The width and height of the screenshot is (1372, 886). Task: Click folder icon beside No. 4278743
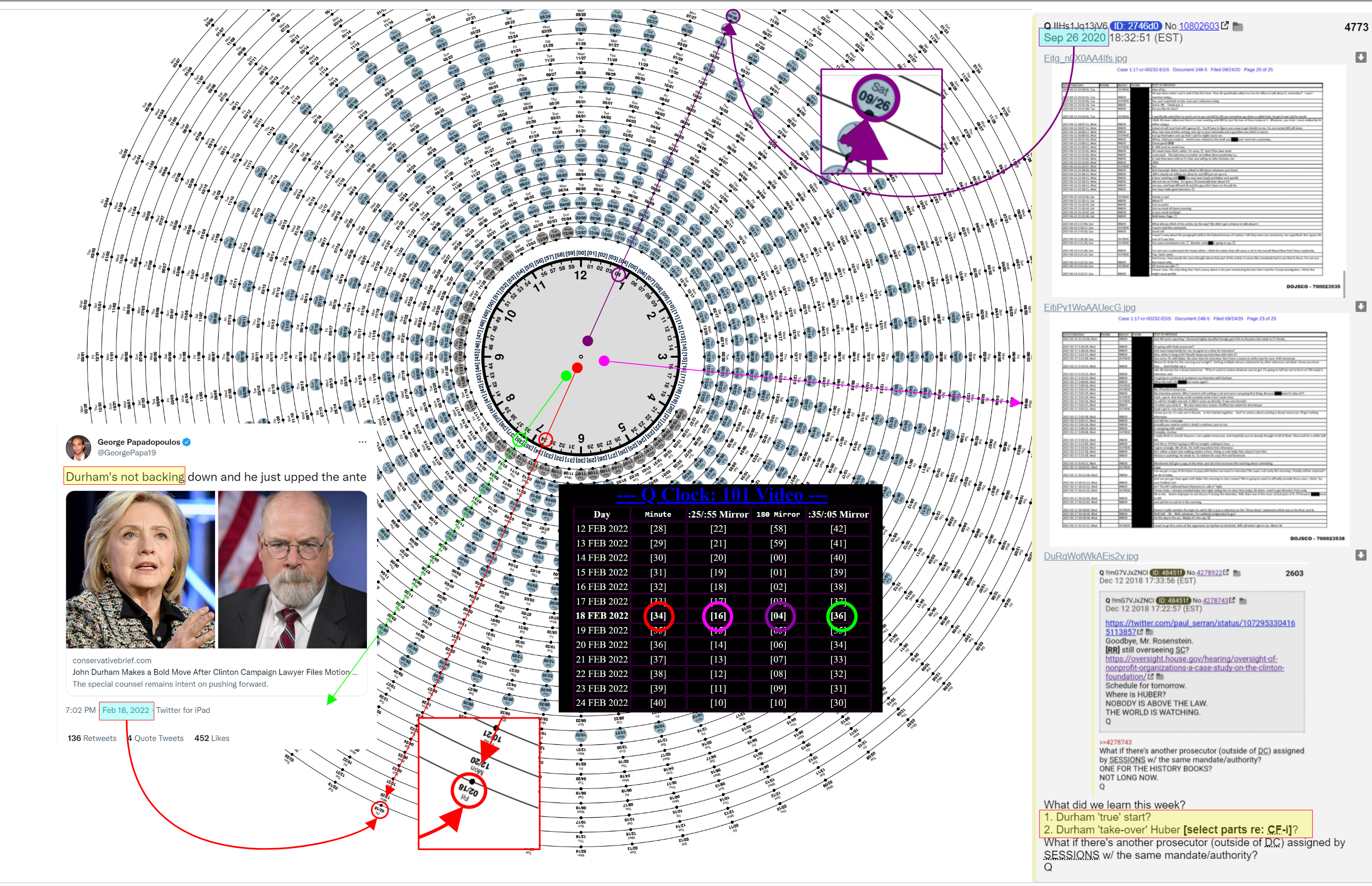[x=1242, y=601]
